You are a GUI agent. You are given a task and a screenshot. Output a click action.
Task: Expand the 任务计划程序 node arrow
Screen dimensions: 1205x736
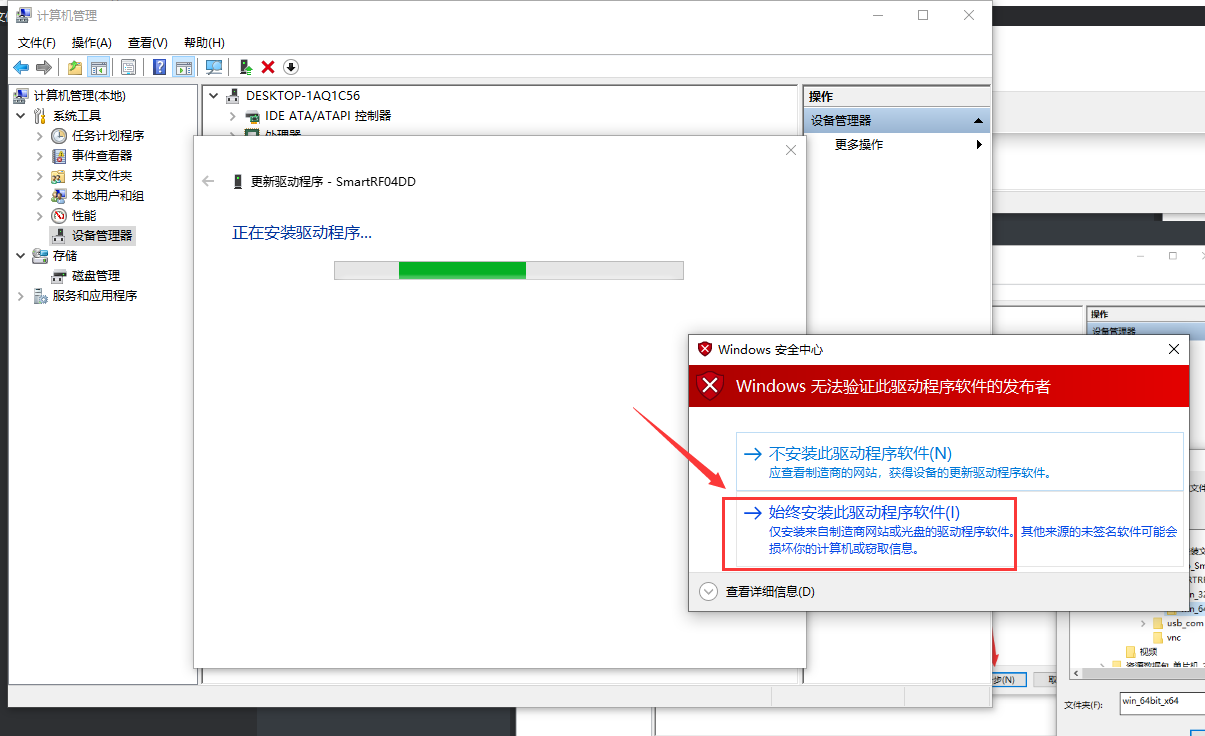point(40,136)
